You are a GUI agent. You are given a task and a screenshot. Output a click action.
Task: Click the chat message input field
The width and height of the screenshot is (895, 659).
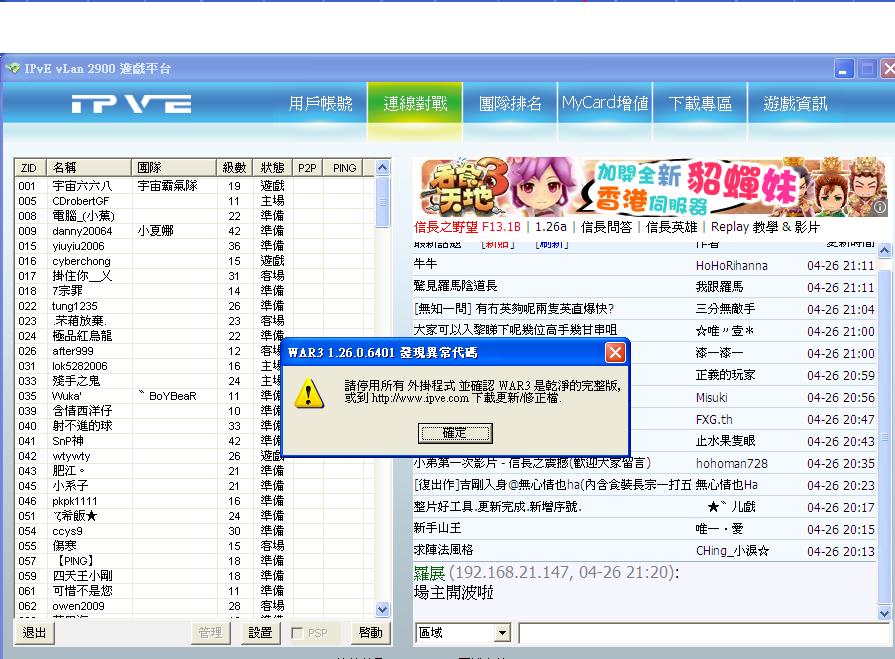(x=704, y=633)
